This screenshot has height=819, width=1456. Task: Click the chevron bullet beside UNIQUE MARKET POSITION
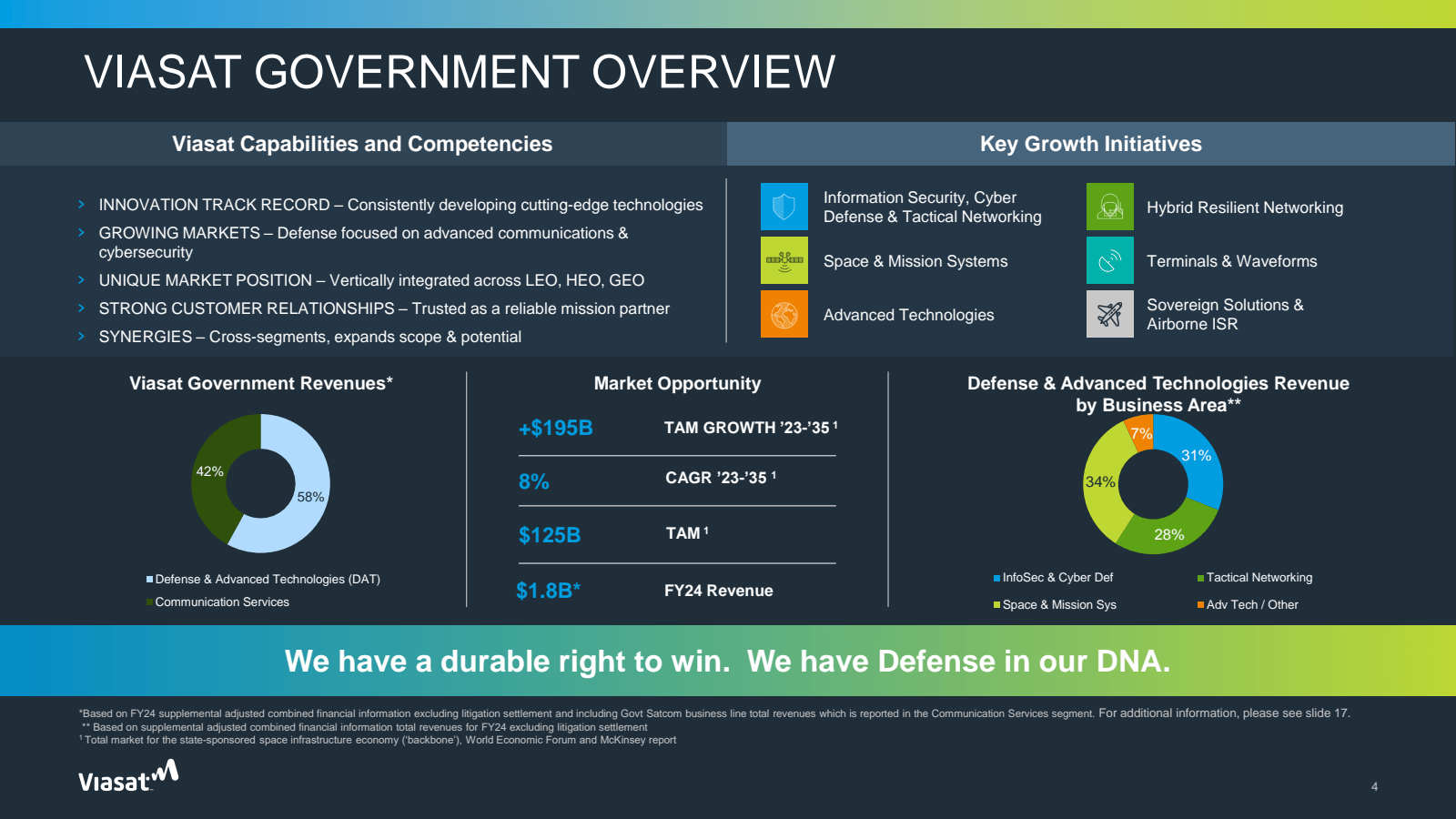pyautogui.click(x=81, y=280)
